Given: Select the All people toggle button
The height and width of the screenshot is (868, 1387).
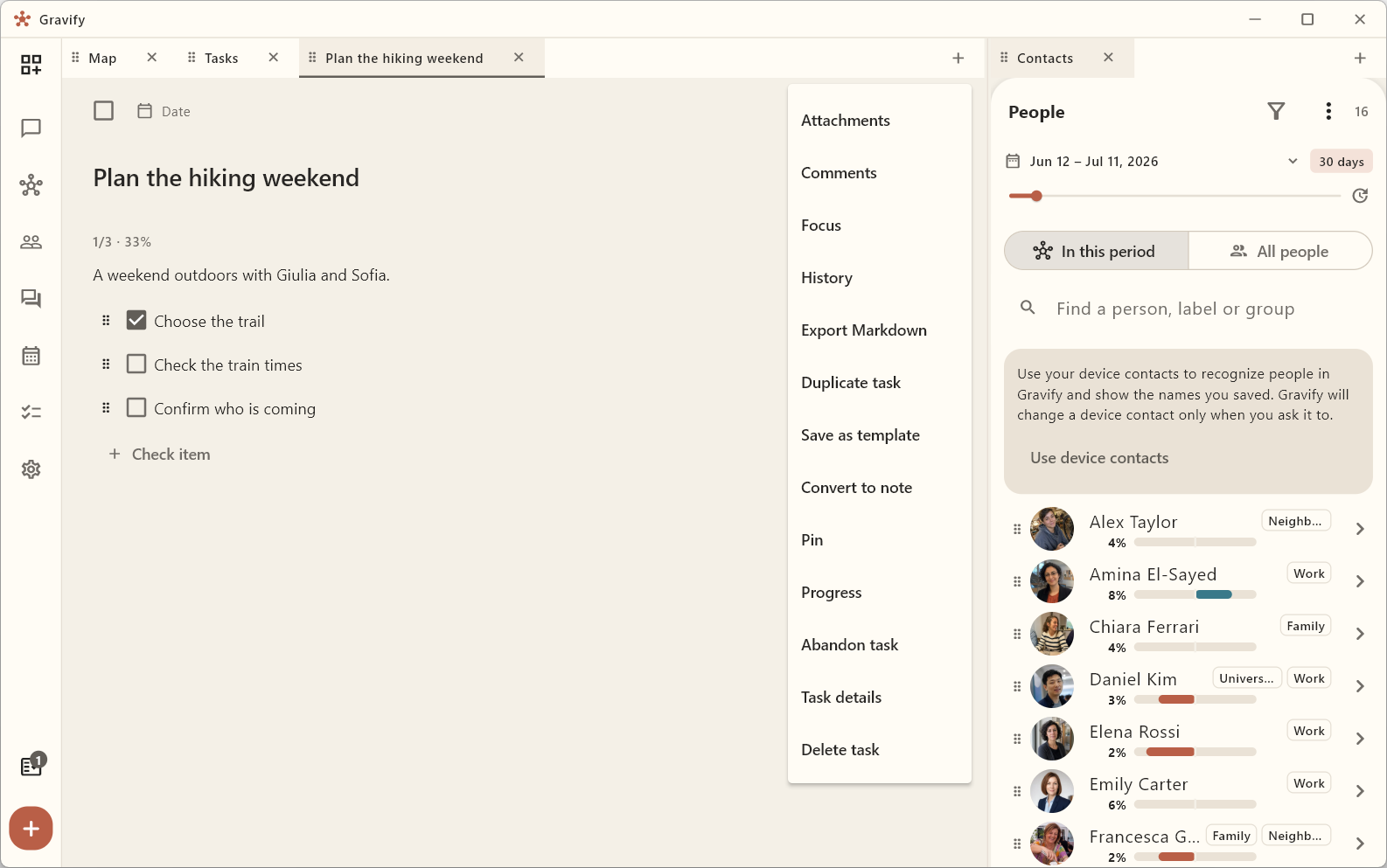Looking at the screenshot, I should pyautogui.click(x=1280, y=252).
